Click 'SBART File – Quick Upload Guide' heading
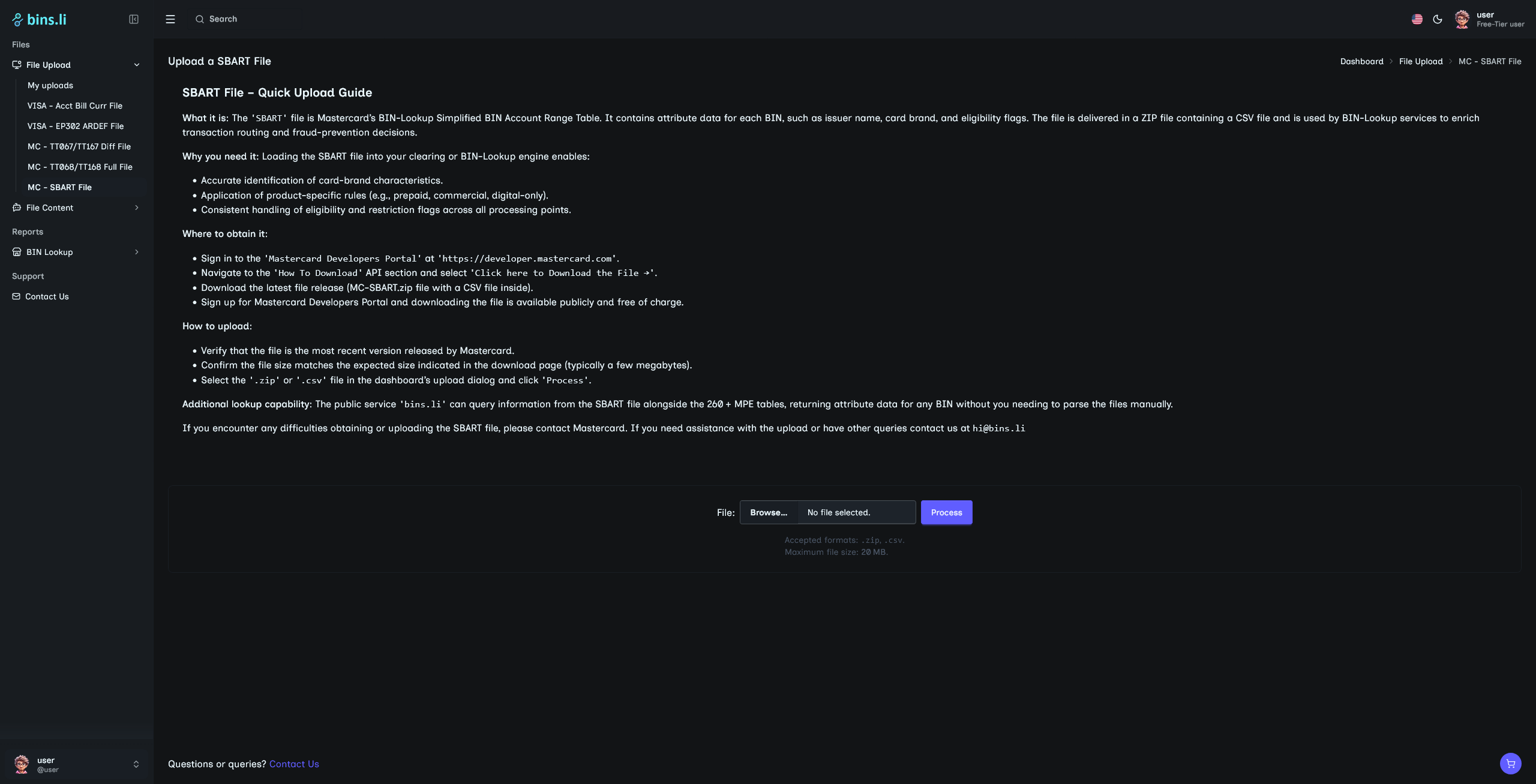This screenshot has height=784, width=1536. [277, 92]
